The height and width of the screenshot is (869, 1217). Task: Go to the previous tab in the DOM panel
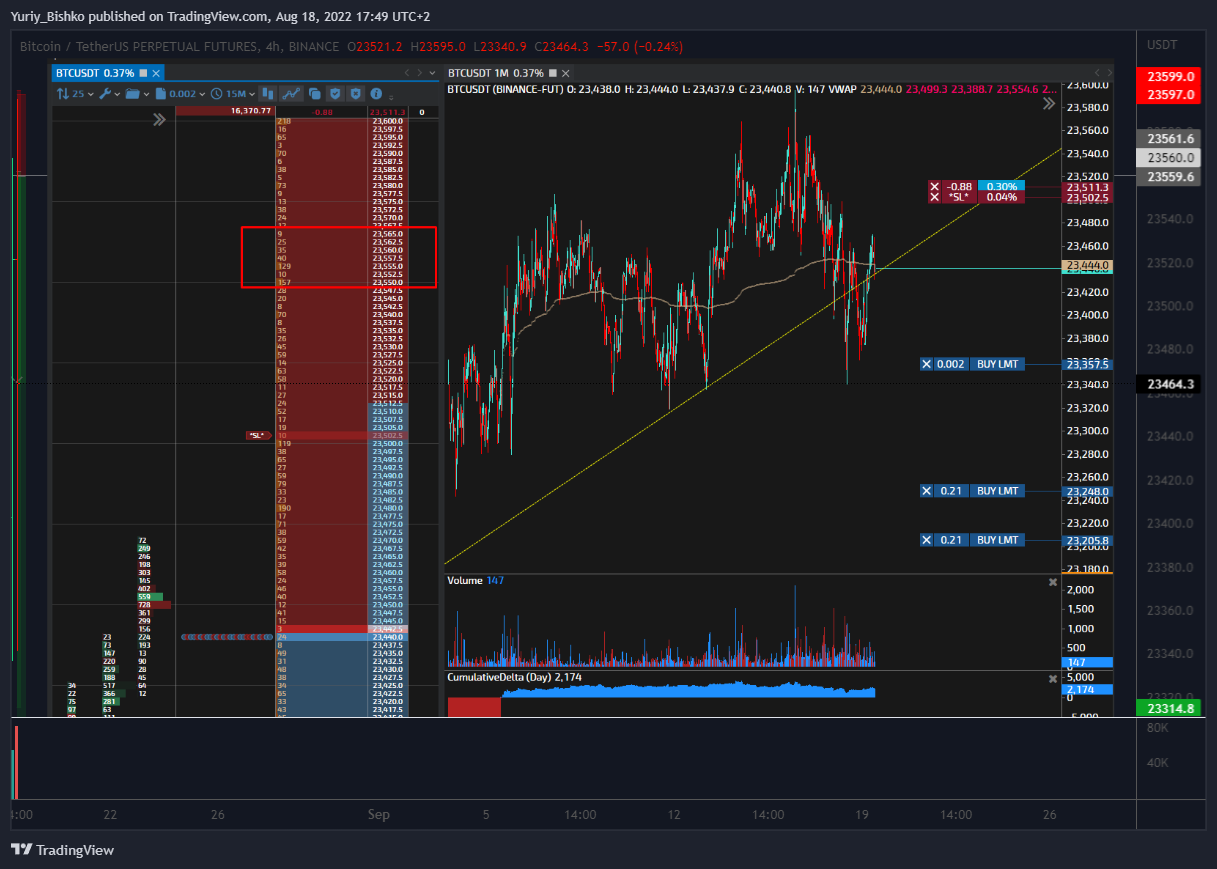coord(407,73)
